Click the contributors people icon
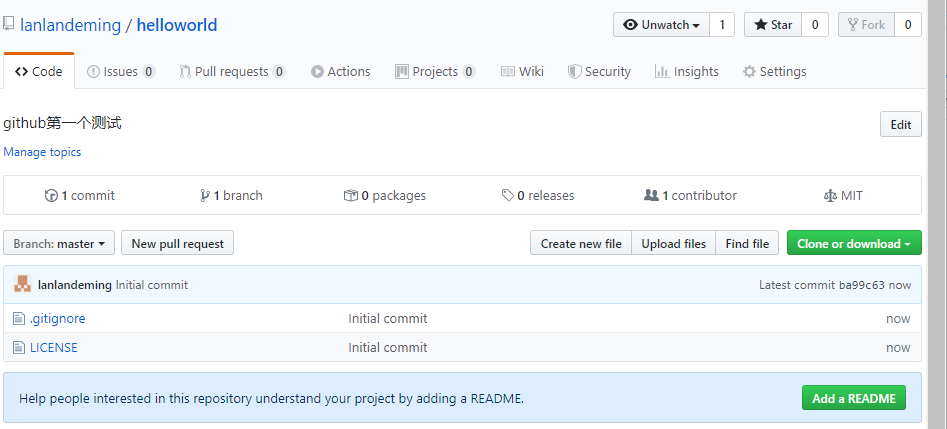The height and width of the screenshot is (429, 947). (x=651, y=195)
